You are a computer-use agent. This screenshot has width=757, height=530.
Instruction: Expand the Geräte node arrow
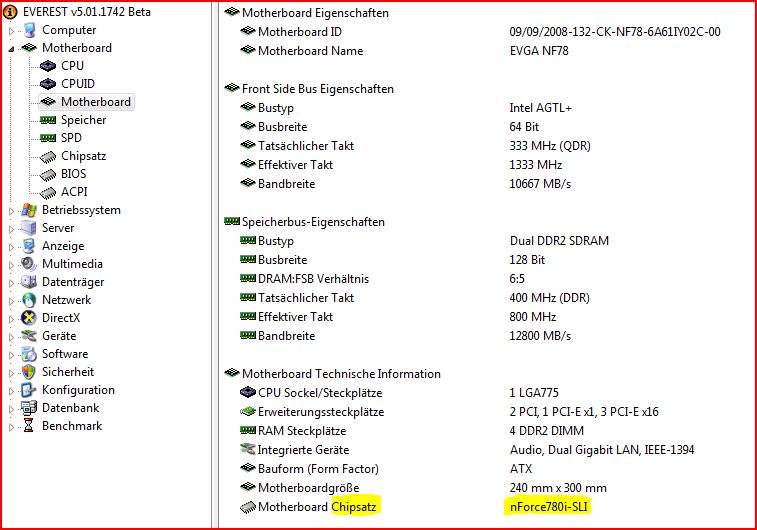12,337
